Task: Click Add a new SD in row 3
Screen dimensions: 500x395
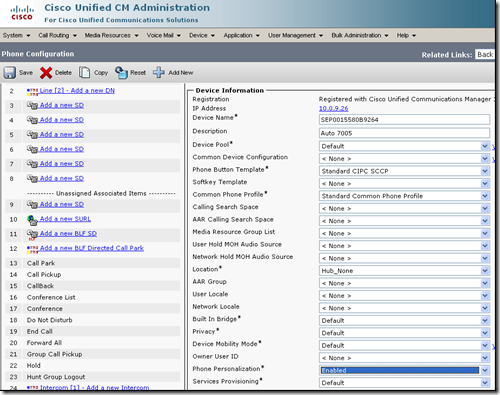Action: coord(62,105)
